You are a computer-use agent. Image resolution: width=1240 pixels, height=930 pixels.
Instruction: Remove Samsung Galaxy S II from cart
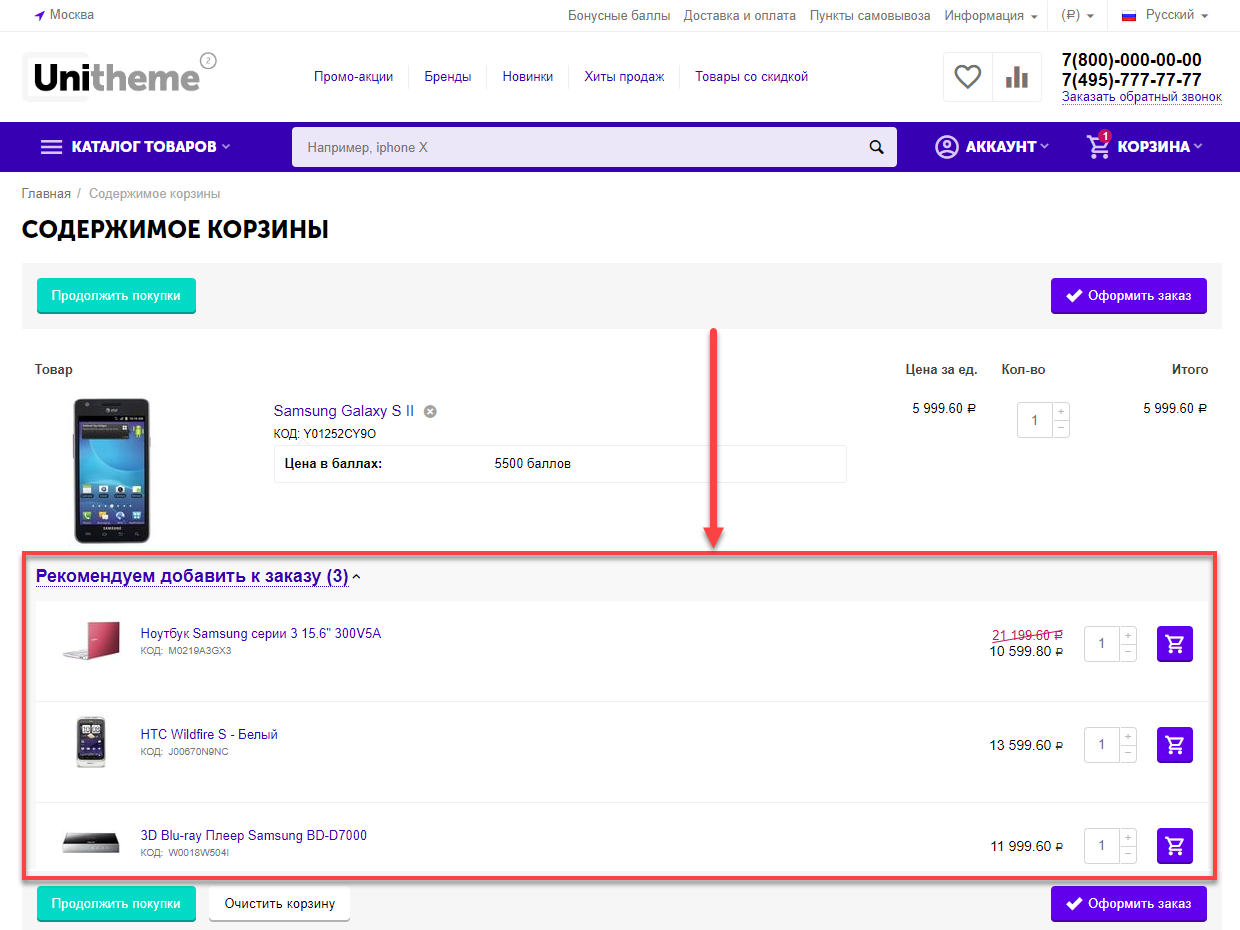coord(430,411)
